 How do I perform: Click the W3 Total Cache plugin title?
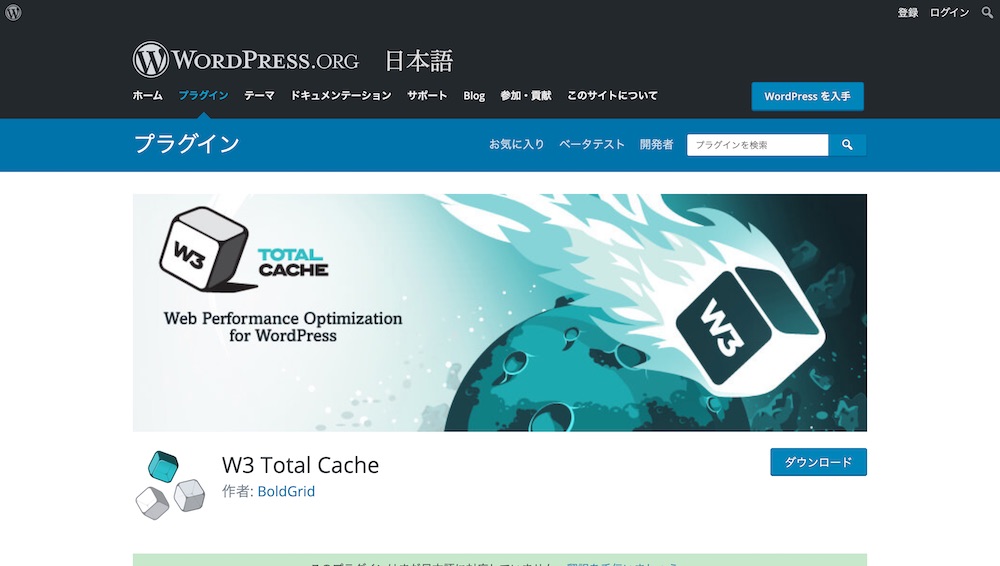[x=300, y=465]
